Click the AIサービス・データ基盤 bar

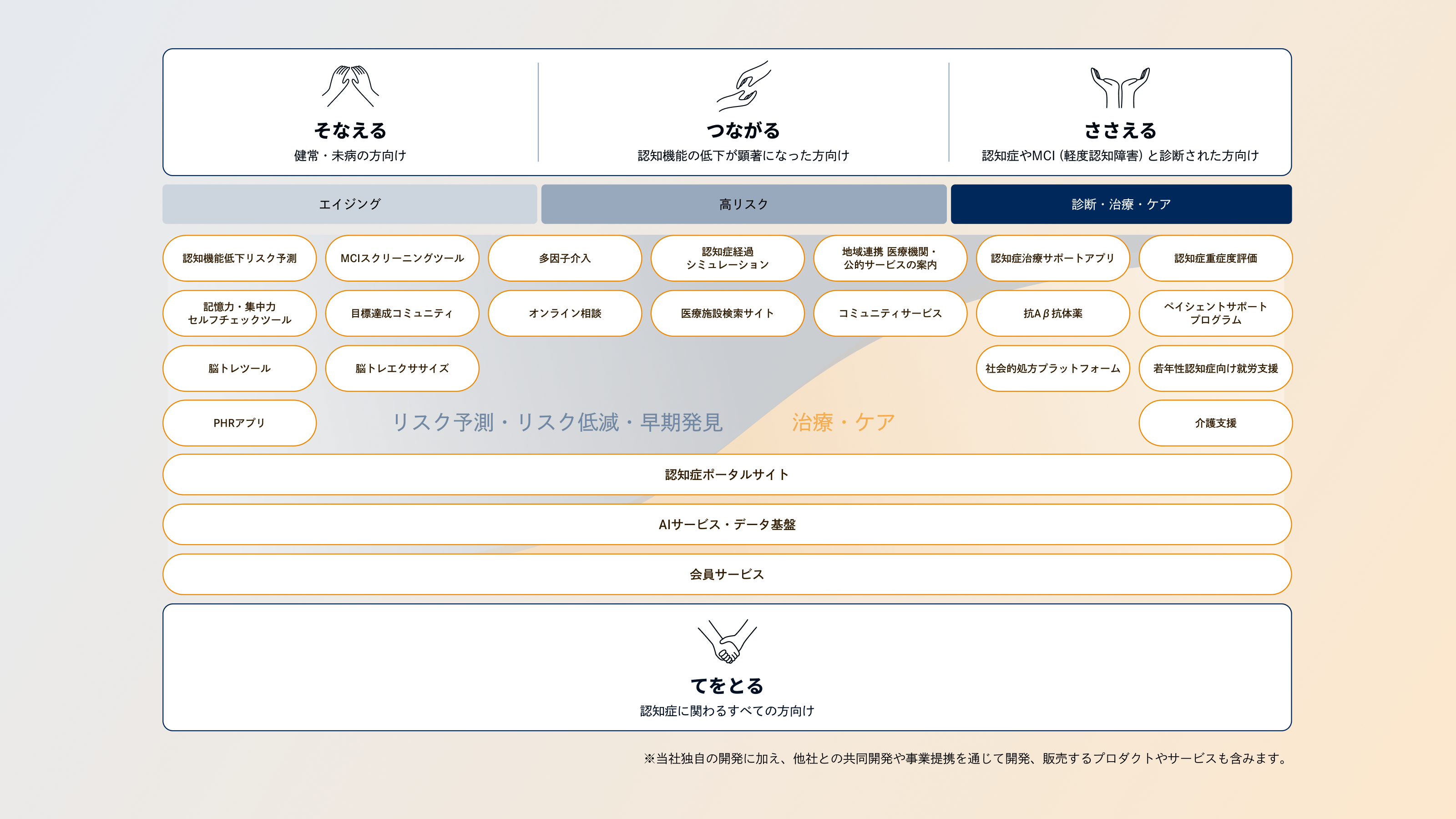[727, 525]
